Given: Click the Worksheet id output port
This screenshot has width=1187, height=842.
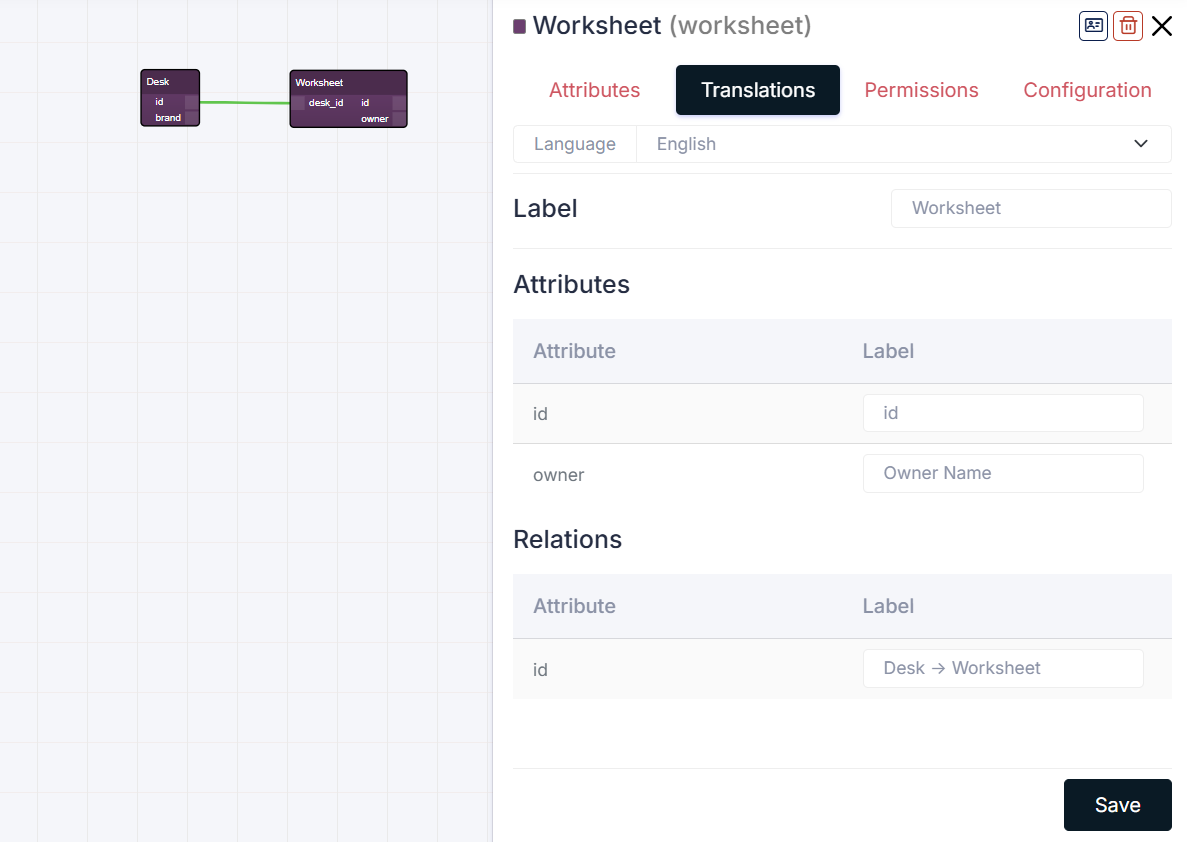Looking at the screenshot, I should [x=399, y=103].
